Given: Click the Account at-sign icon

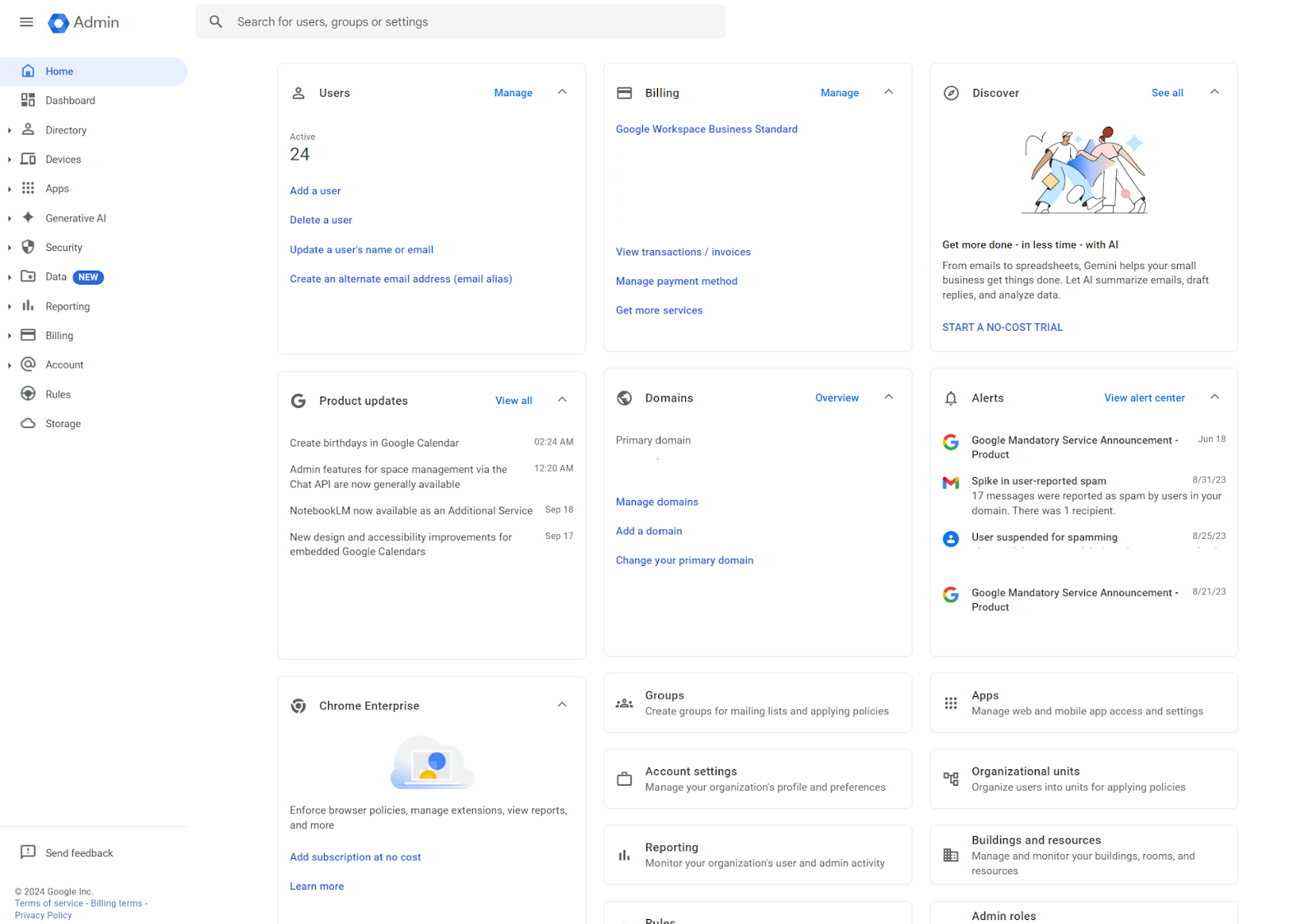Looking at the screenshot, I should 28,364.
